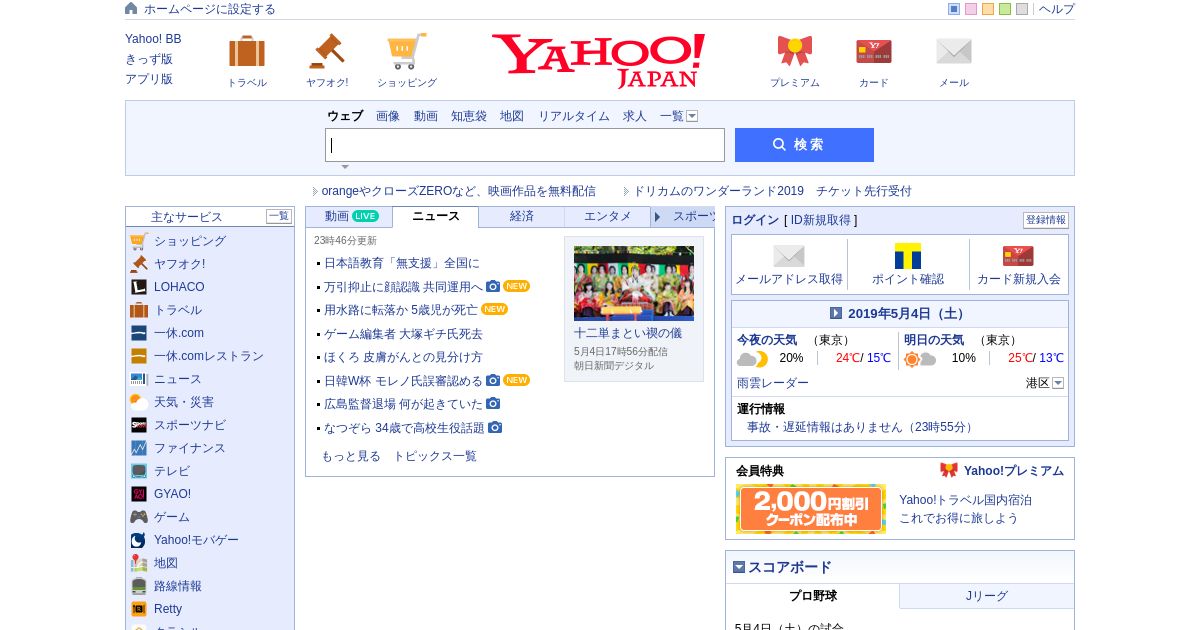
Task: Open トラベル in the services sidebar
Action: tap(178, 310)
